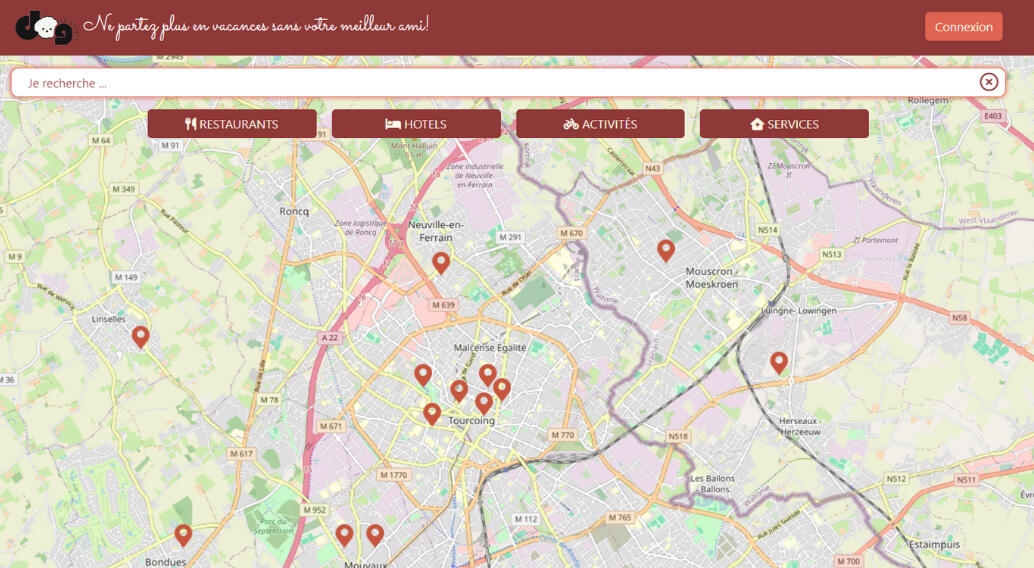Filter the map by Restaurants
Image resolution: width=1034 pixels, height=568 pixels.
coord(232,124)
